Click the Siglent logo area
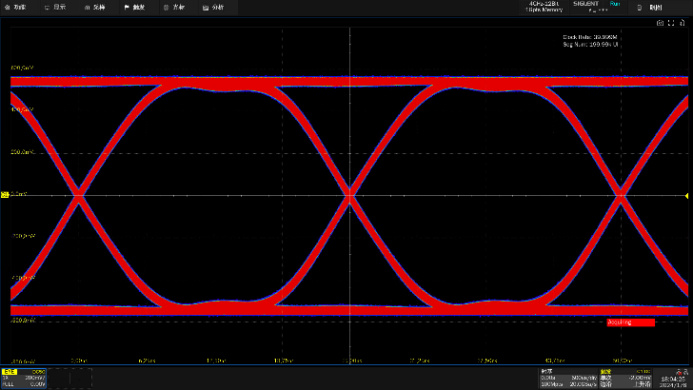Image resolution: width=693 pixels, height=390 pixels. (x=586, y=4)
